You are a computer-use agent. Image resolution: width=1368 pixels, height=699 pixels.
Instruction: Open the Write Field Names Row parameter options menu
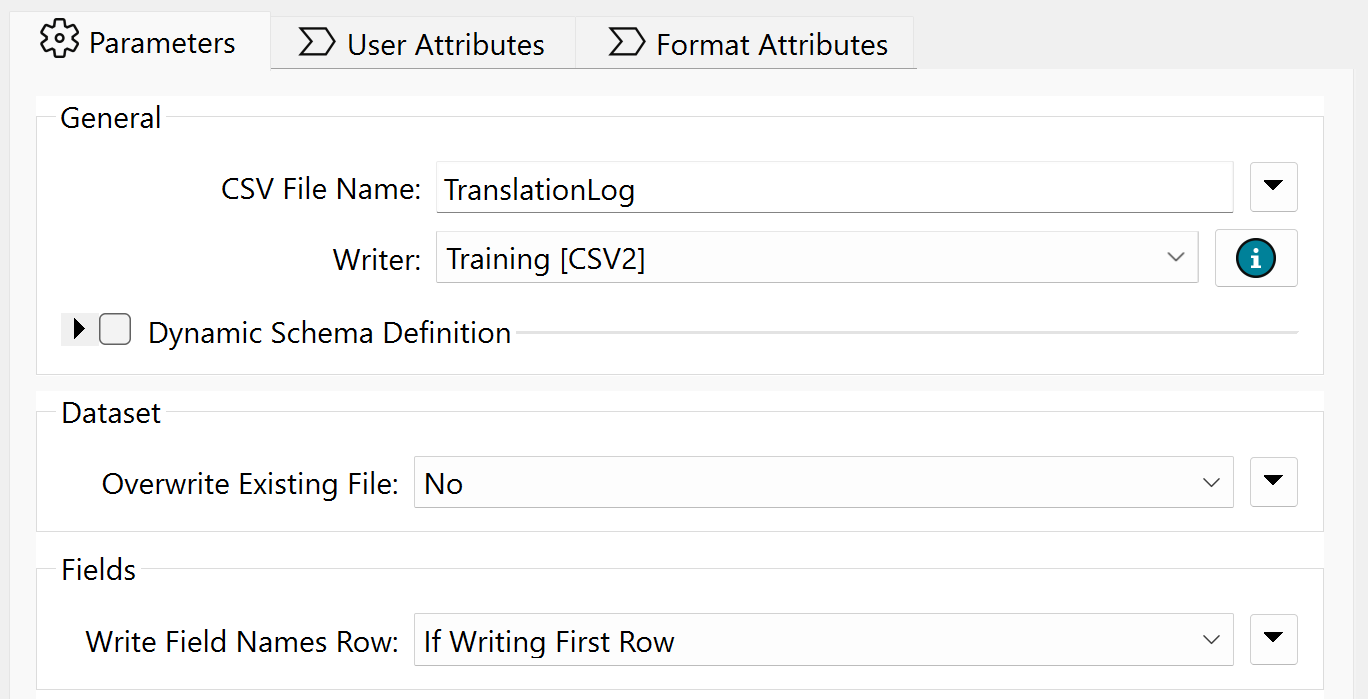1273,639
